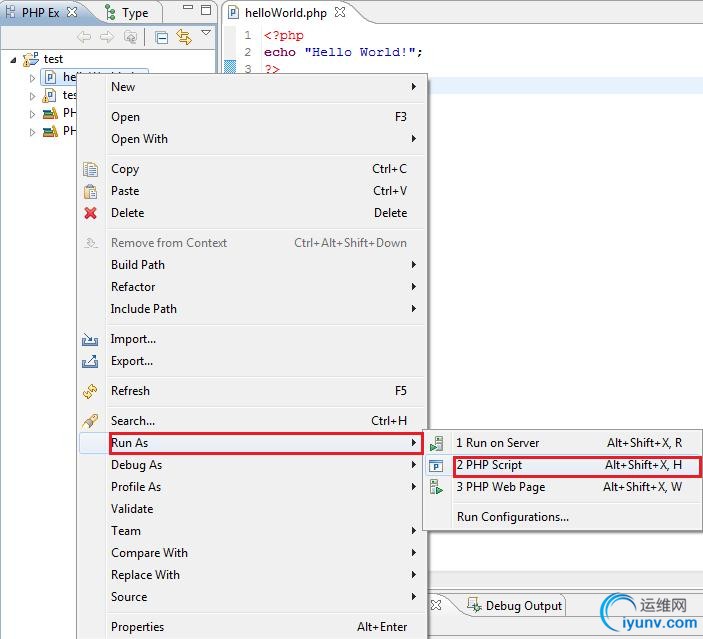Open the Build Path submenu

[x=265, y=265]
